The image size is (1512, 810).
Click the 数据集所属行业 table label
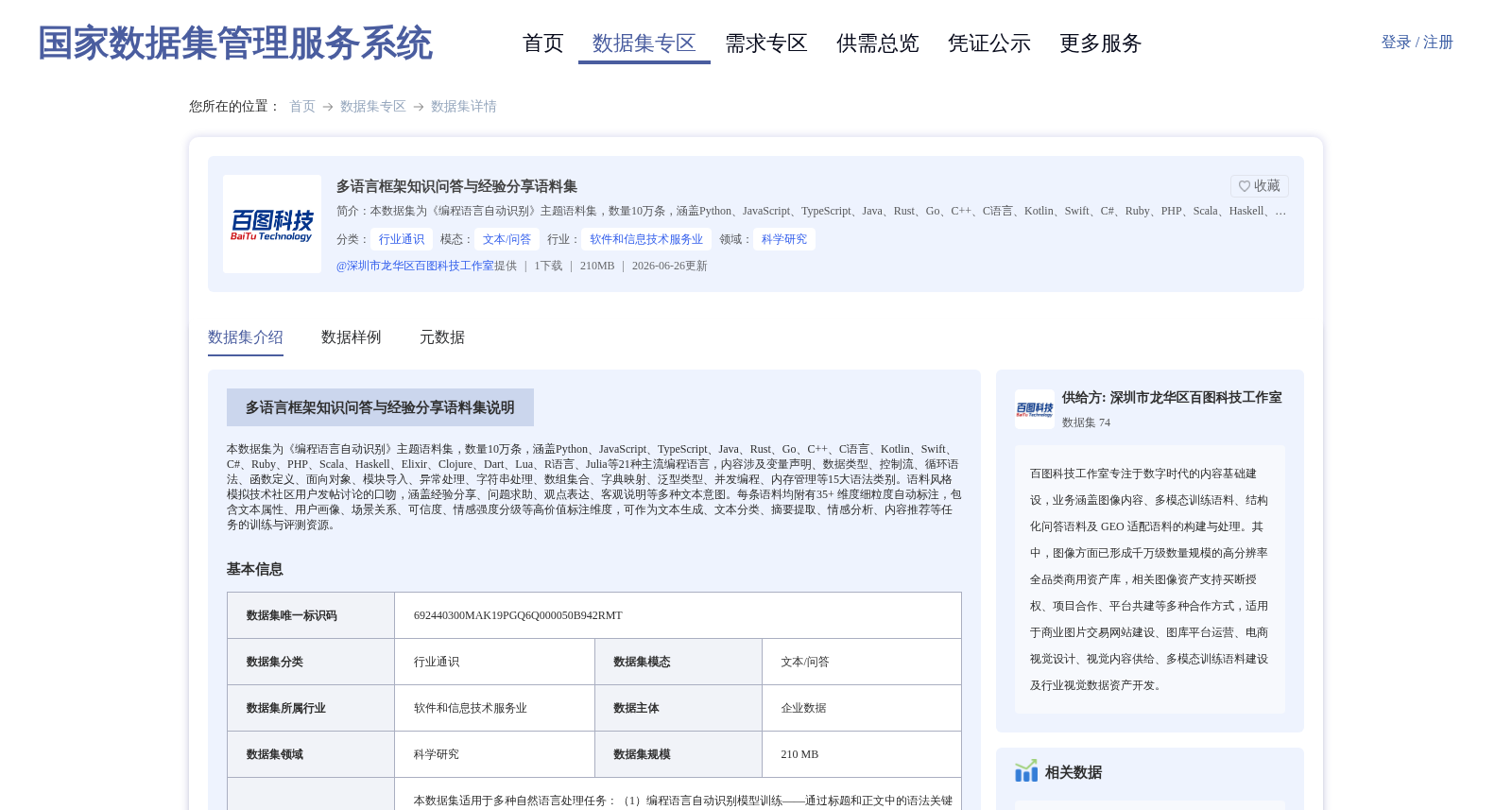286,708
